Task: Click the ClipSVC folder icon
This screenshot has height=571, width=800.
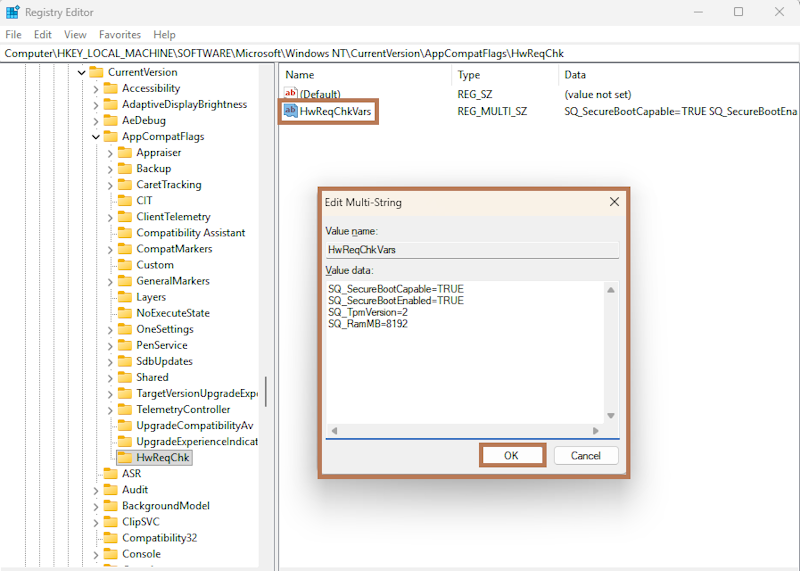Action: (111, 522)
